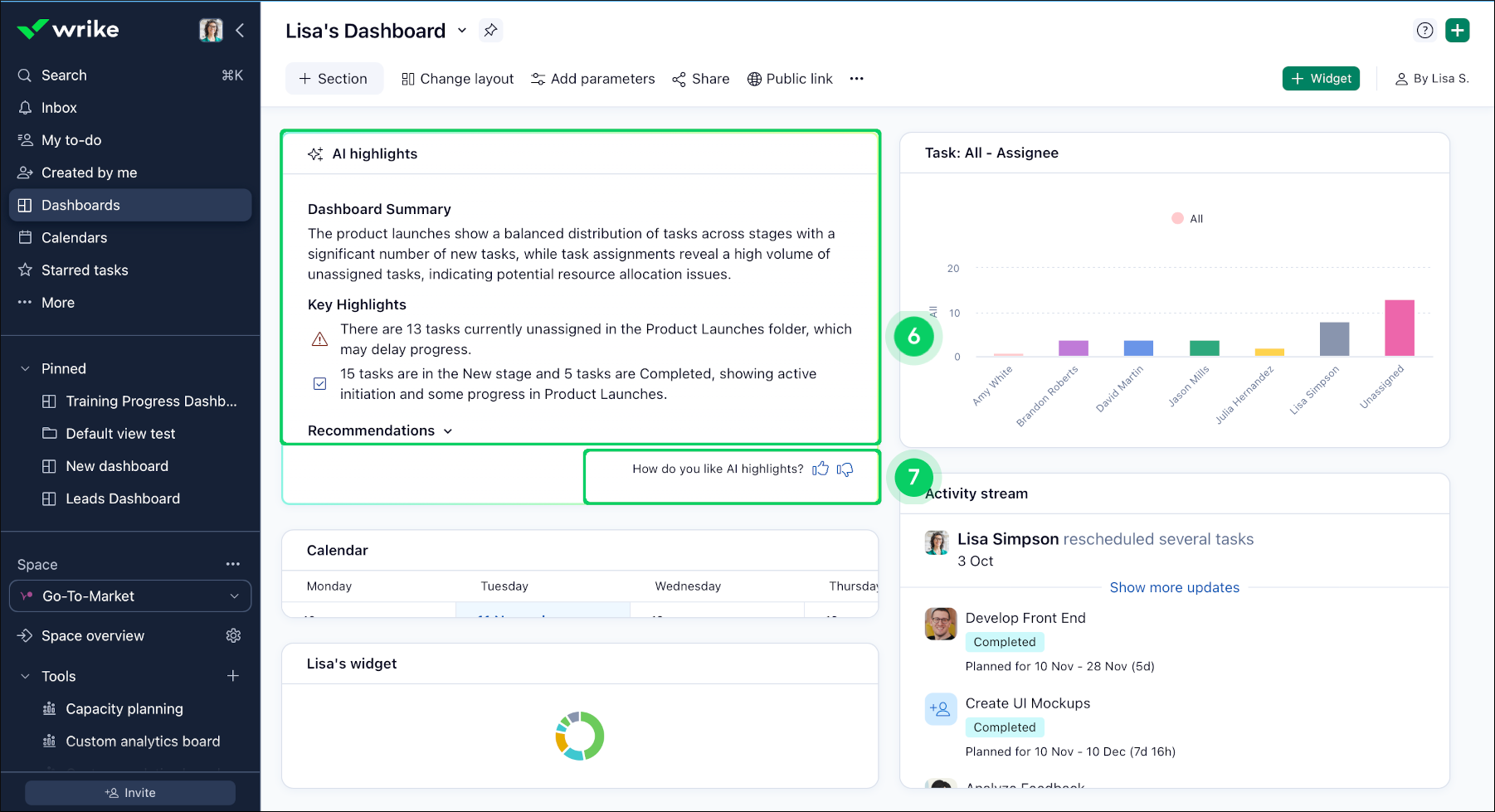Expand the Recommendations section

(380, 430)
